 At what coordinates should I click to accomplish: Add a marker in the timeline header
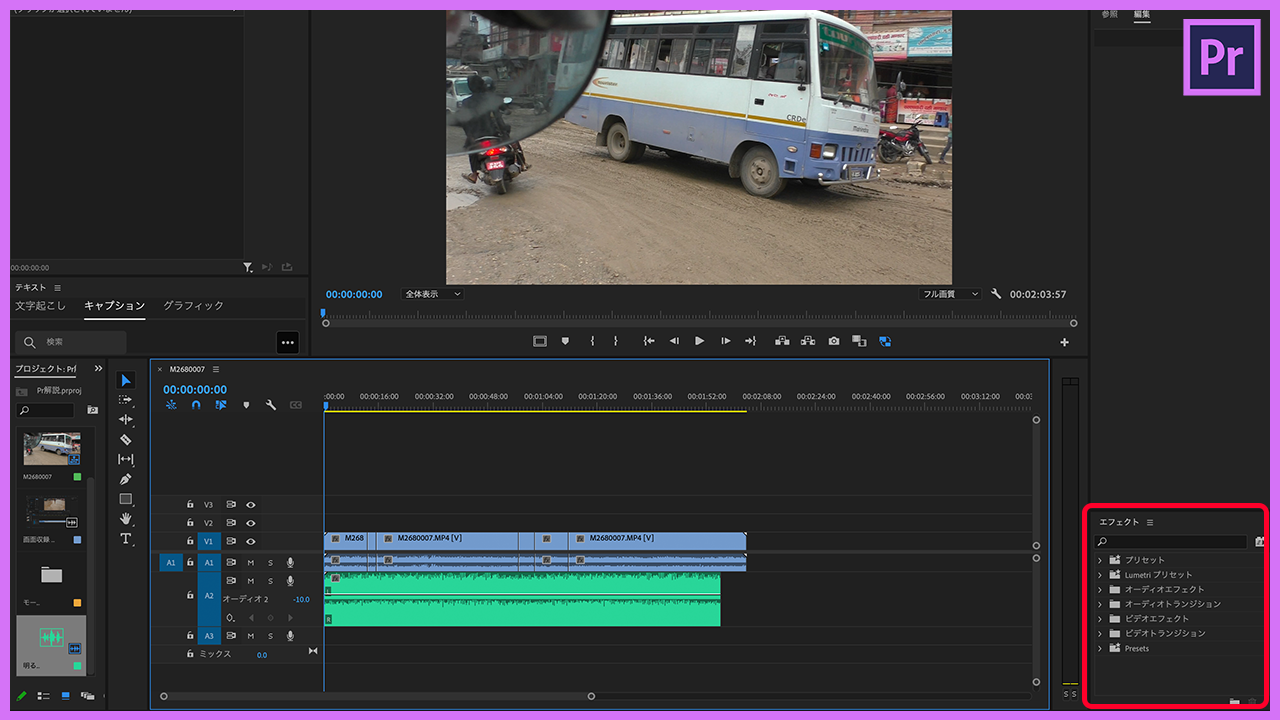(x=246, y=405)
